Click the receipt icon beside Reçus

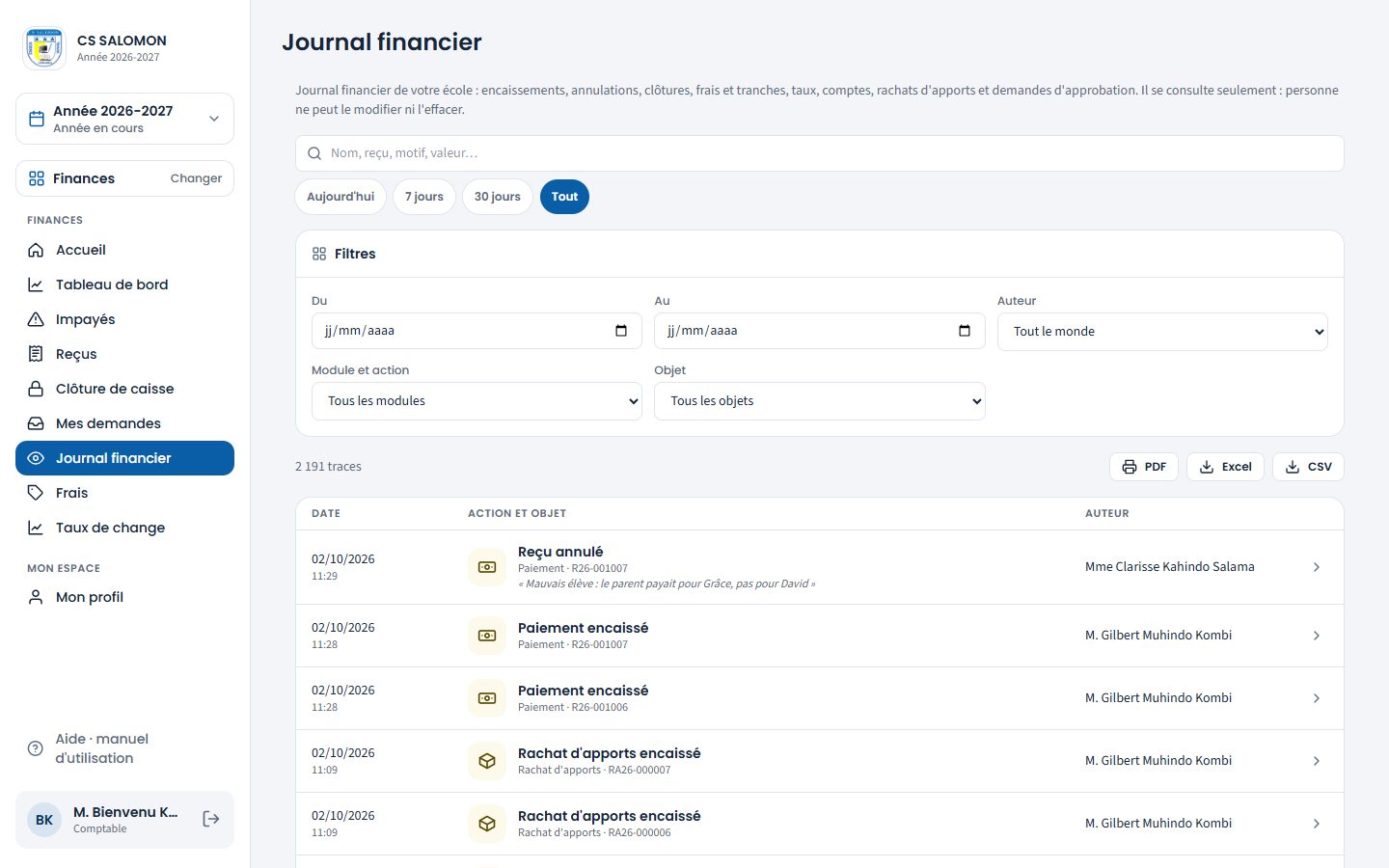click(36, 354)
